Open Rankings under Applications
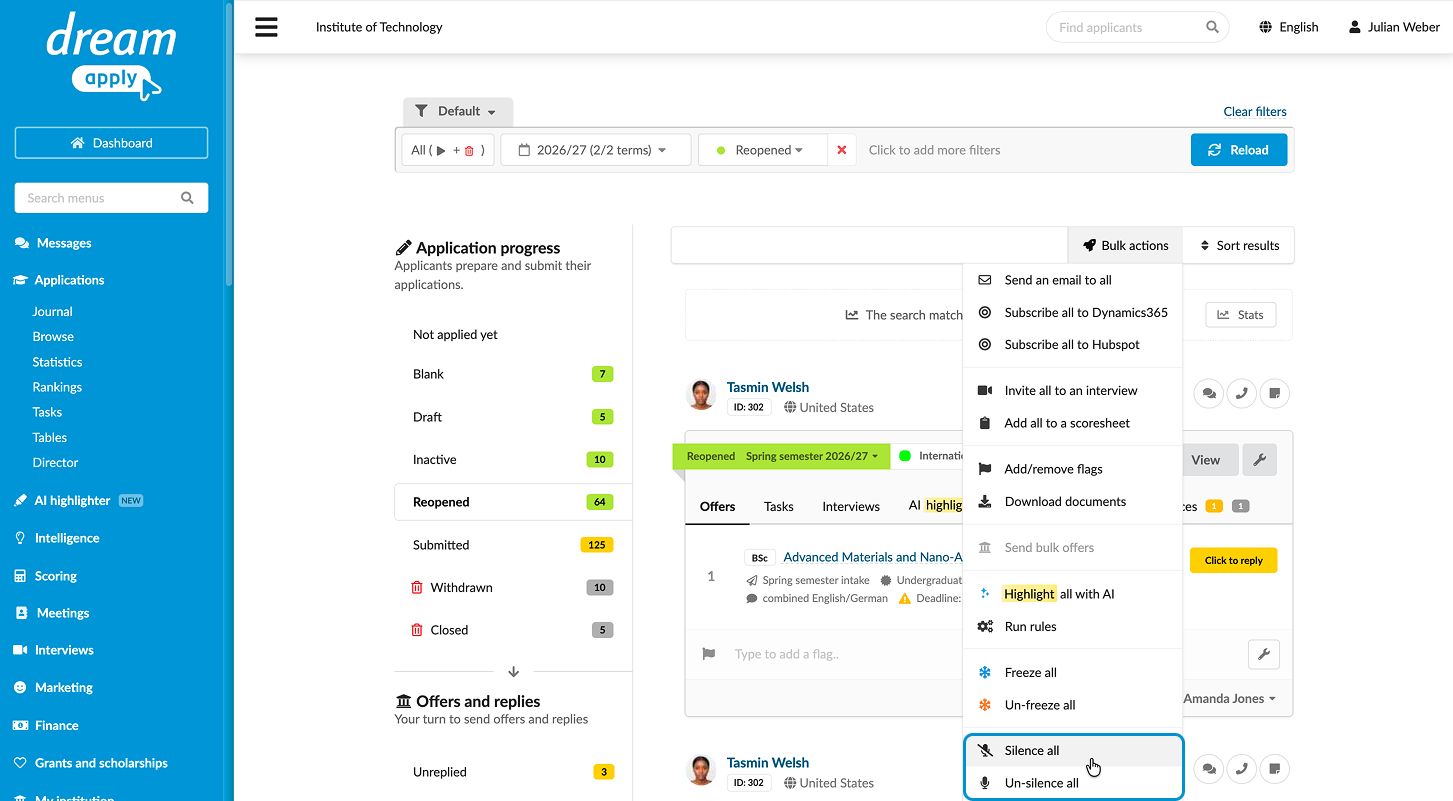 (57, 387)
